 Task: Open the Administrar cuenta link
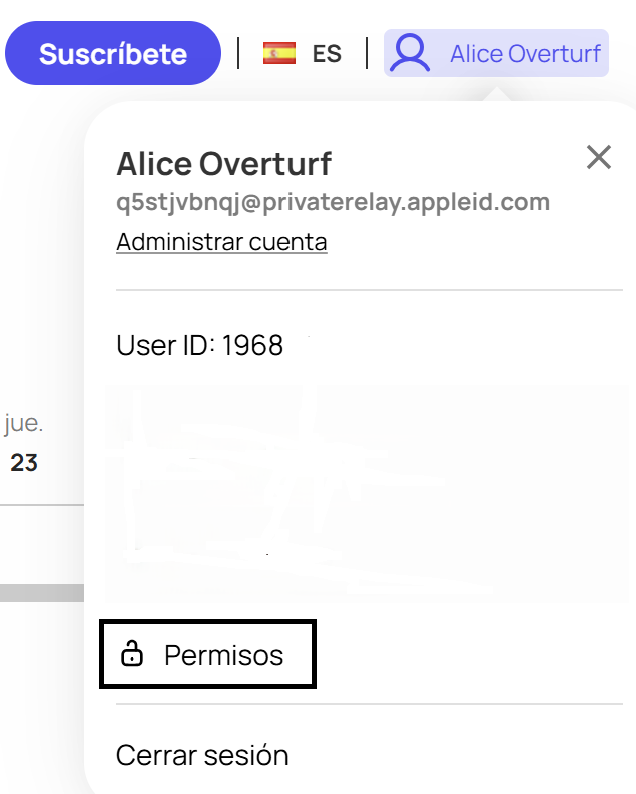click(x=222, y=242)
